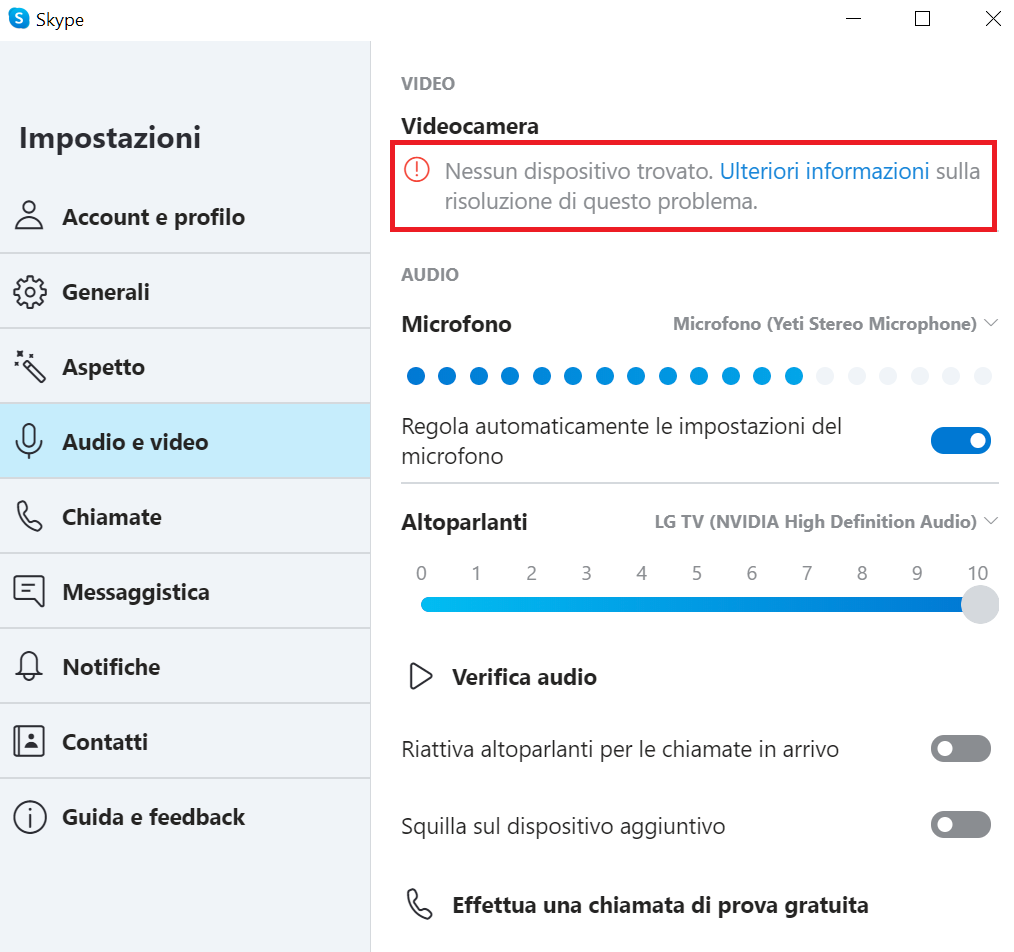This screenshot has height=952, width=1014.
Task: Start Effettua una chiamata di prova gratuita
Action: pyautogui.click(x=660, y=906)
